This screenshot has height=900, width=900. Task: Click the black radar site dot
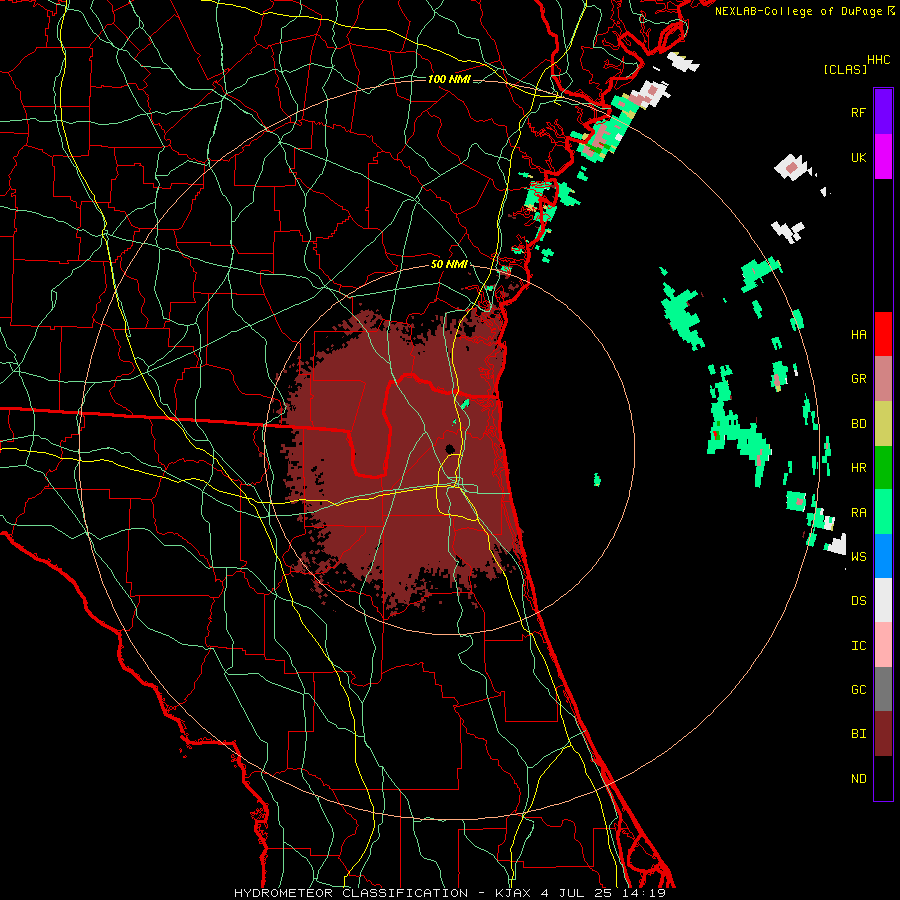tap(450, 449)
